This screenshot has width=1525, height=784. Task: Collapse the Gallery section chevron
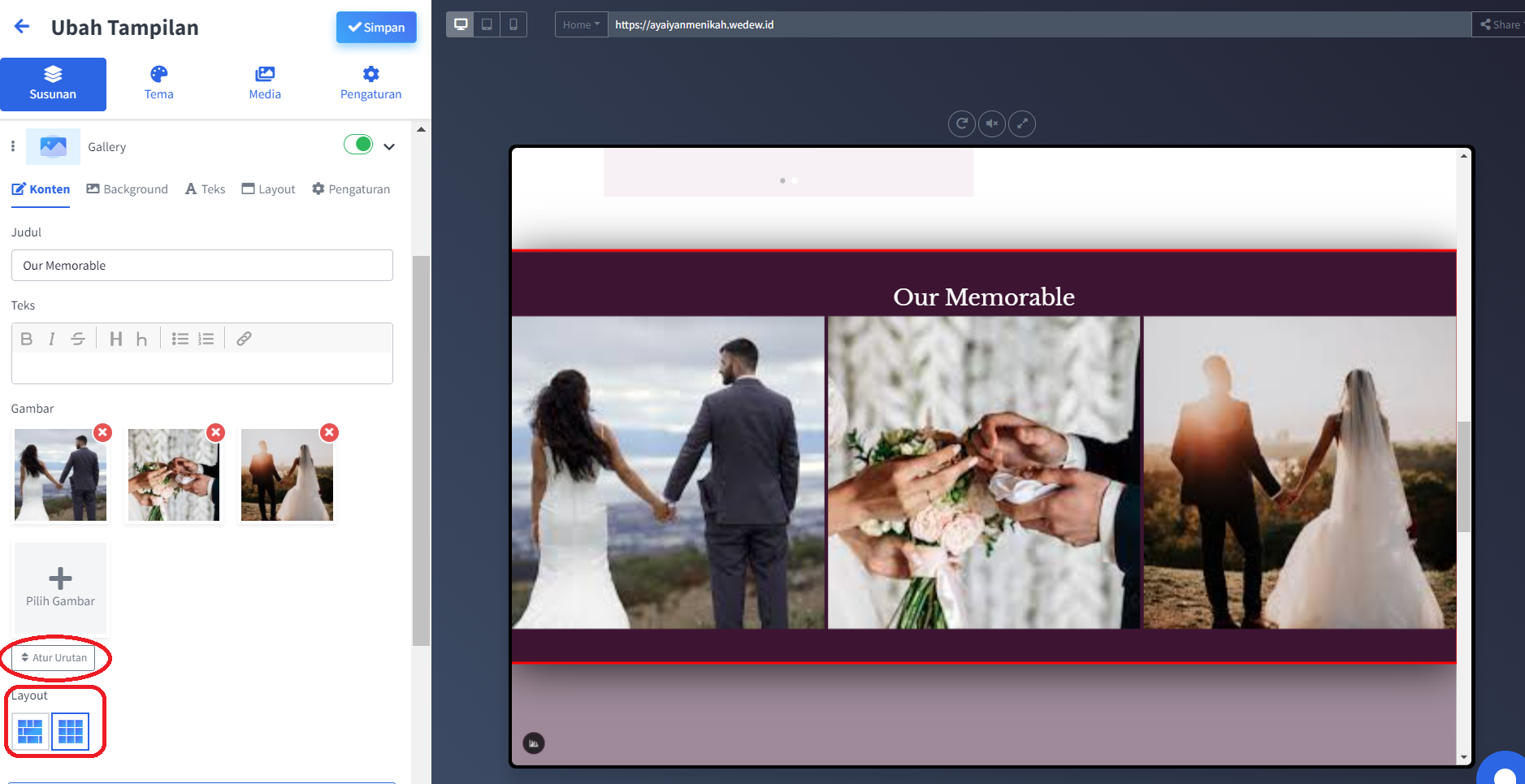(389, 147)
